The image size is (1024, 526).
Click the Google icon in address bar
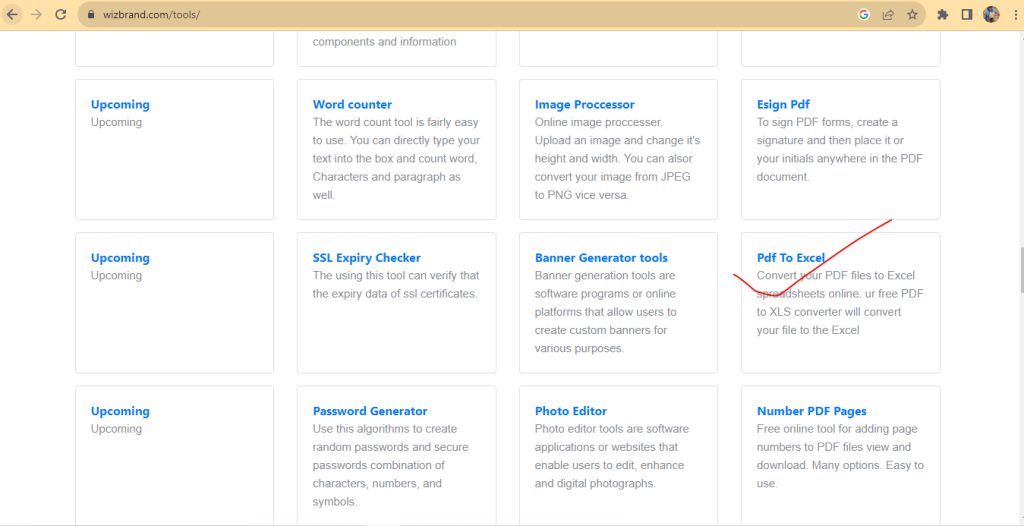click(x=864, y=15)
